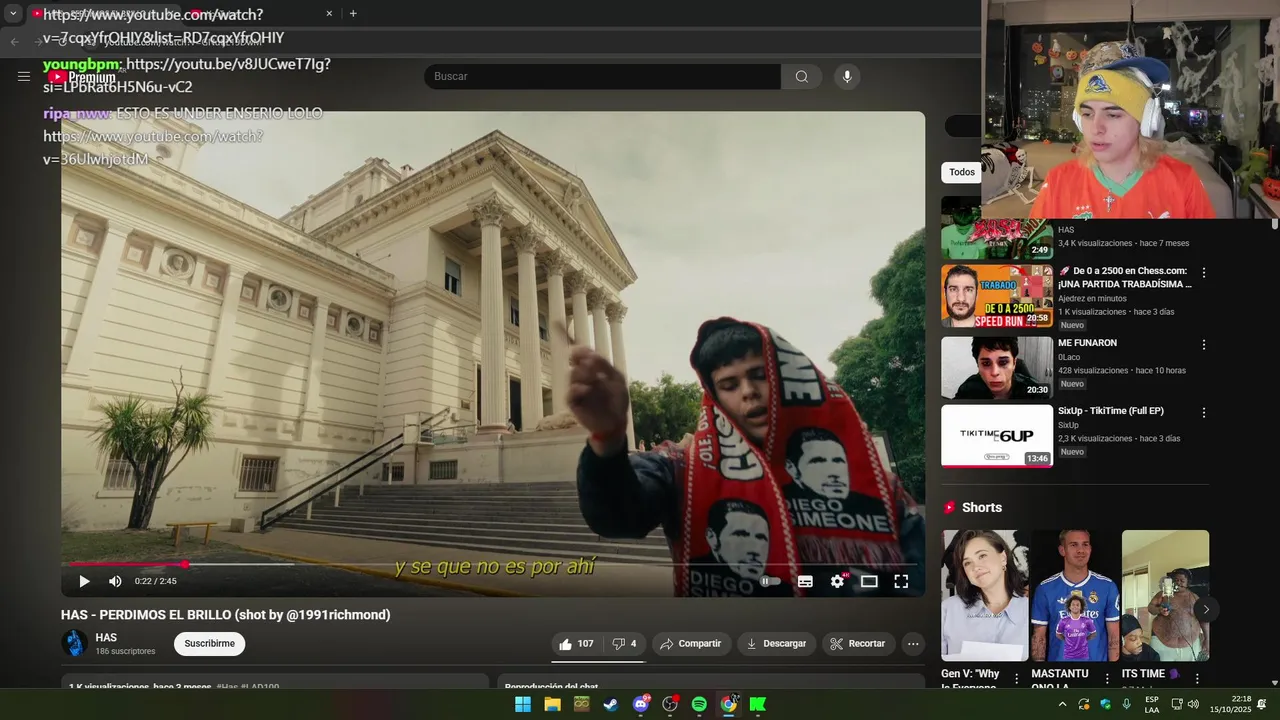The height and width of the screenshot is (720, 1280).
Task: Open options for the ITS TIME short
Action: (x=1197, y=679)
